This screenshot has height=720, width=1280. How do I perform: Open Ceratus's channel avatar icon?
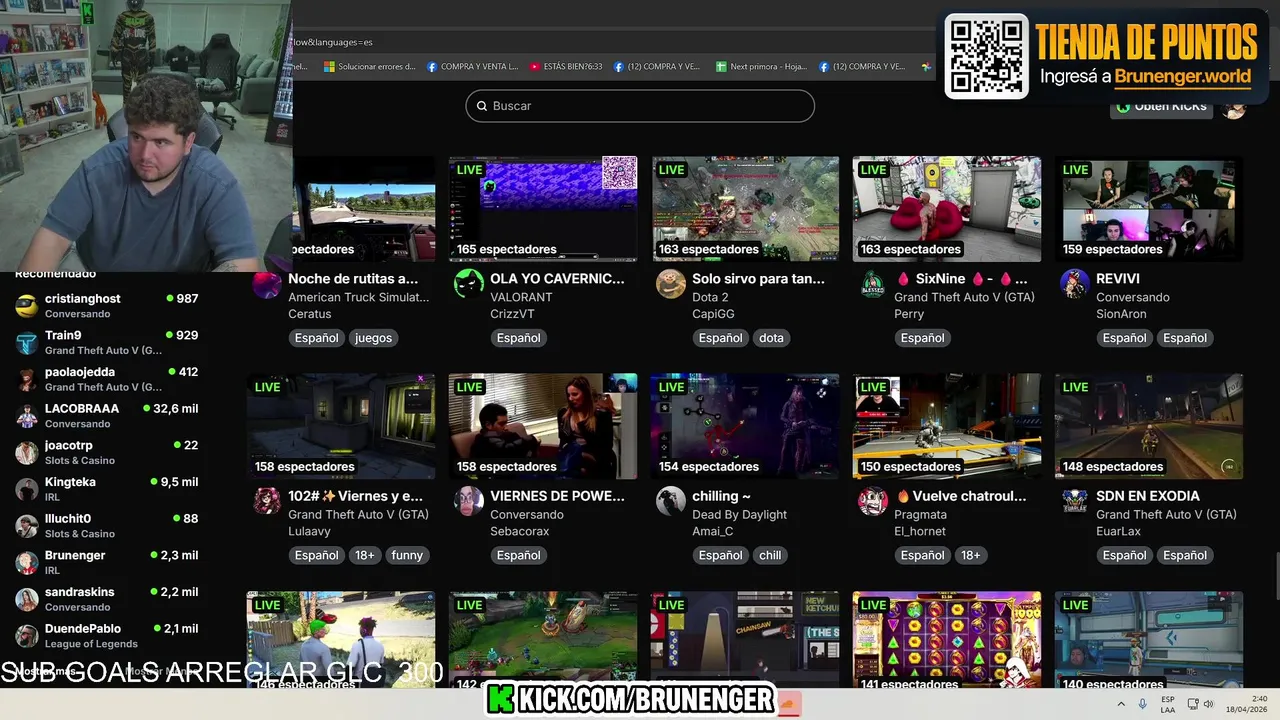pyautogui.click(x=267, y=284)
